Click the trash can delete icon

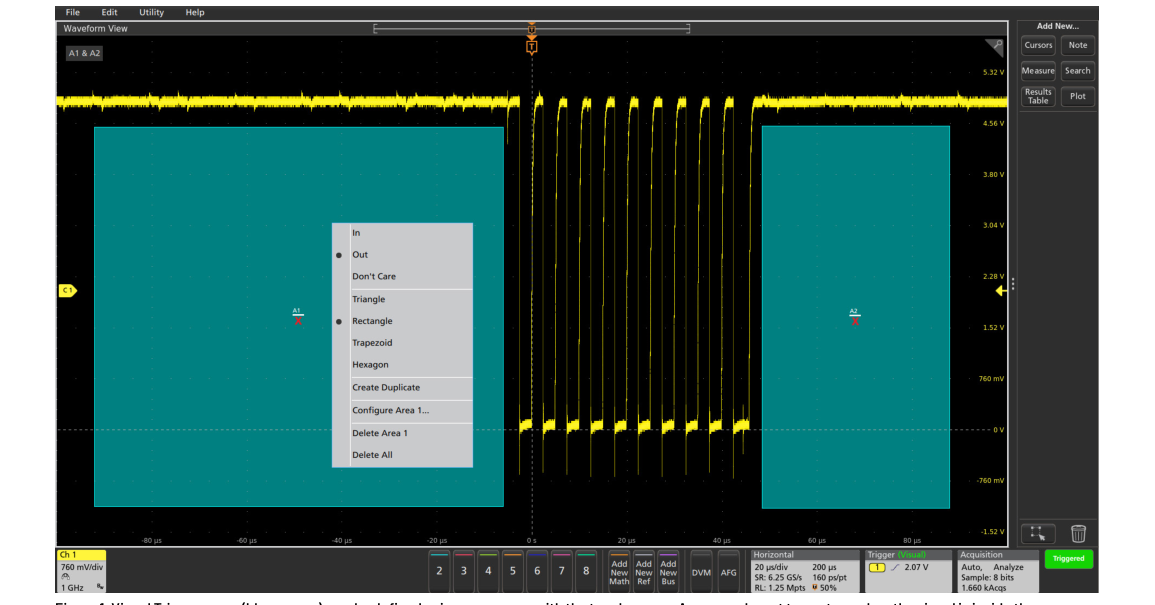(1078, 533)
